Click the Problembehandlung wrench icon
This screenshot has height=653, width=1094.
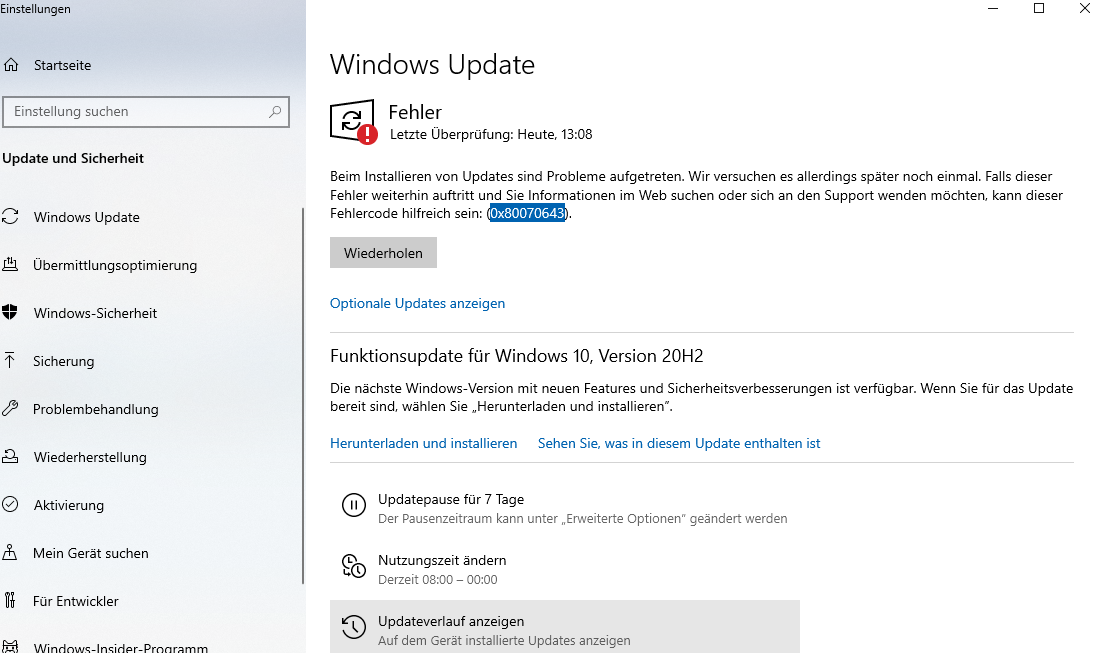10,409
